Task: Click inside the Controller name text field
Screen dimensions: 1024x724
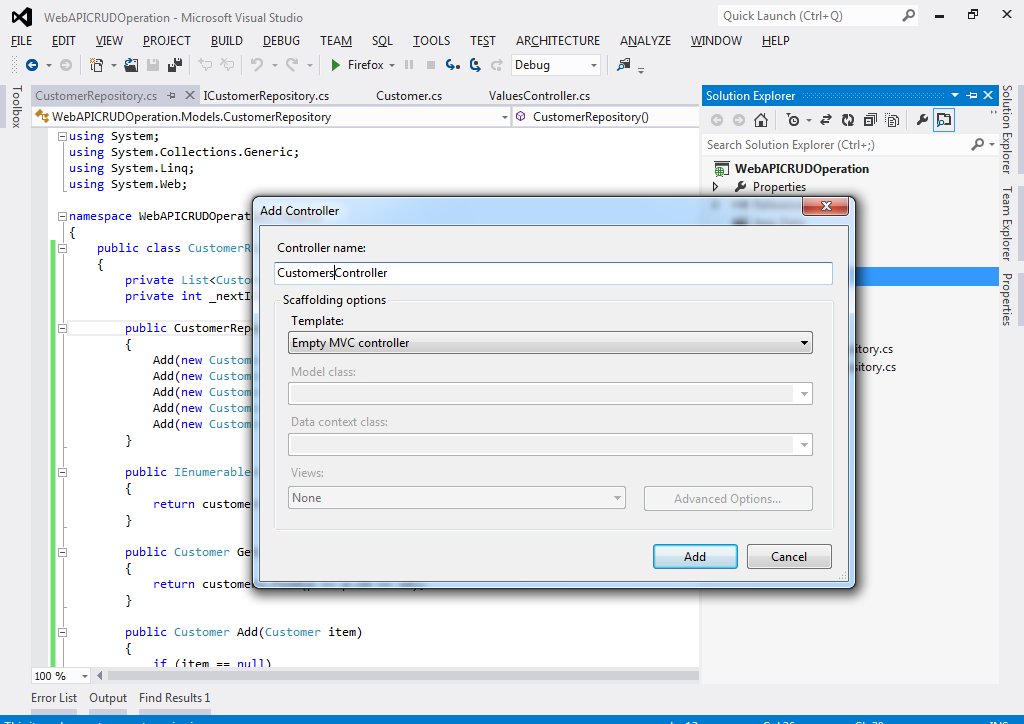Action: coord(552,272)
